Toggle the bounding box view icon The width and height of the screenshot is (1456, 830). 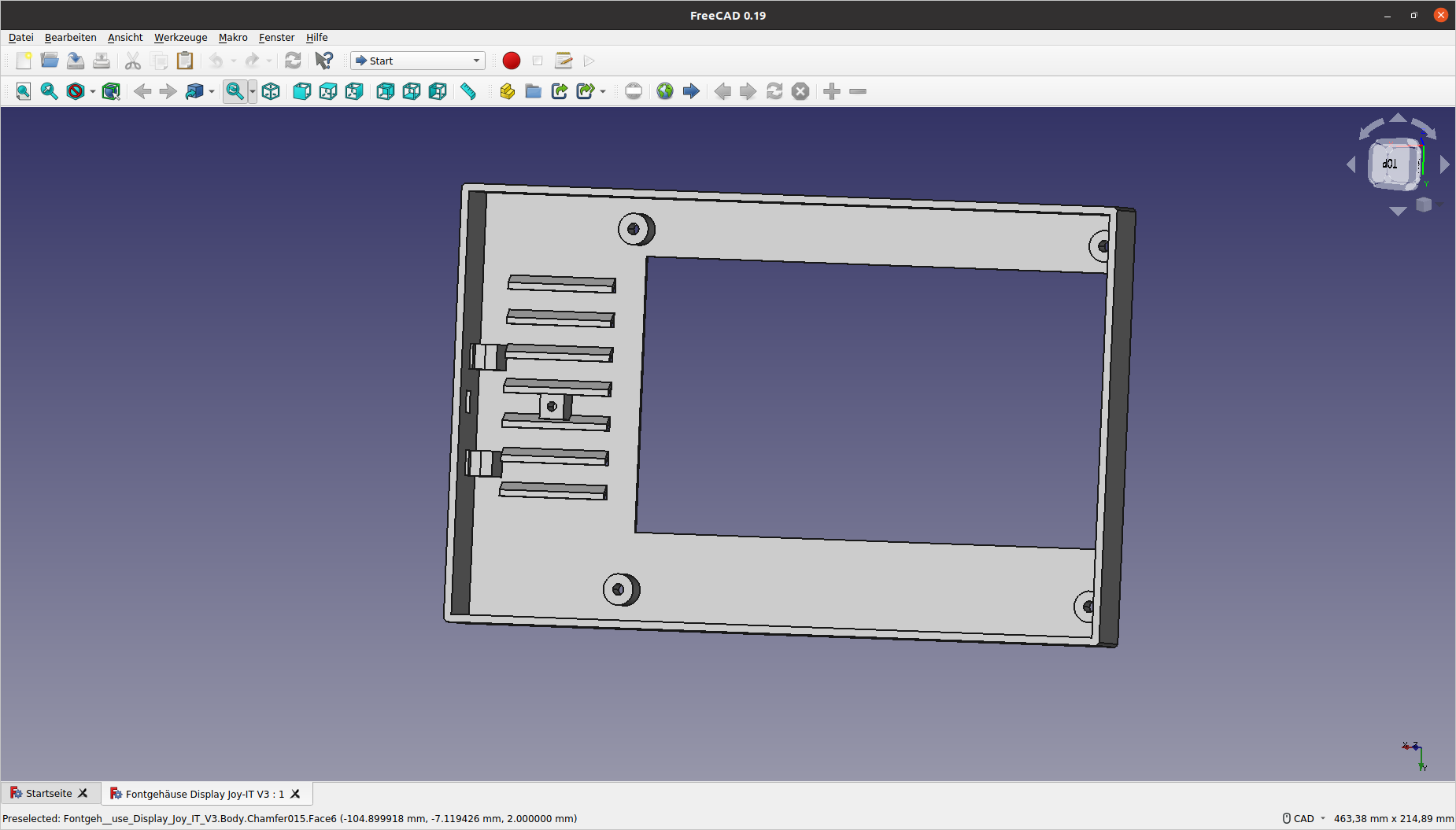[111, 91]
